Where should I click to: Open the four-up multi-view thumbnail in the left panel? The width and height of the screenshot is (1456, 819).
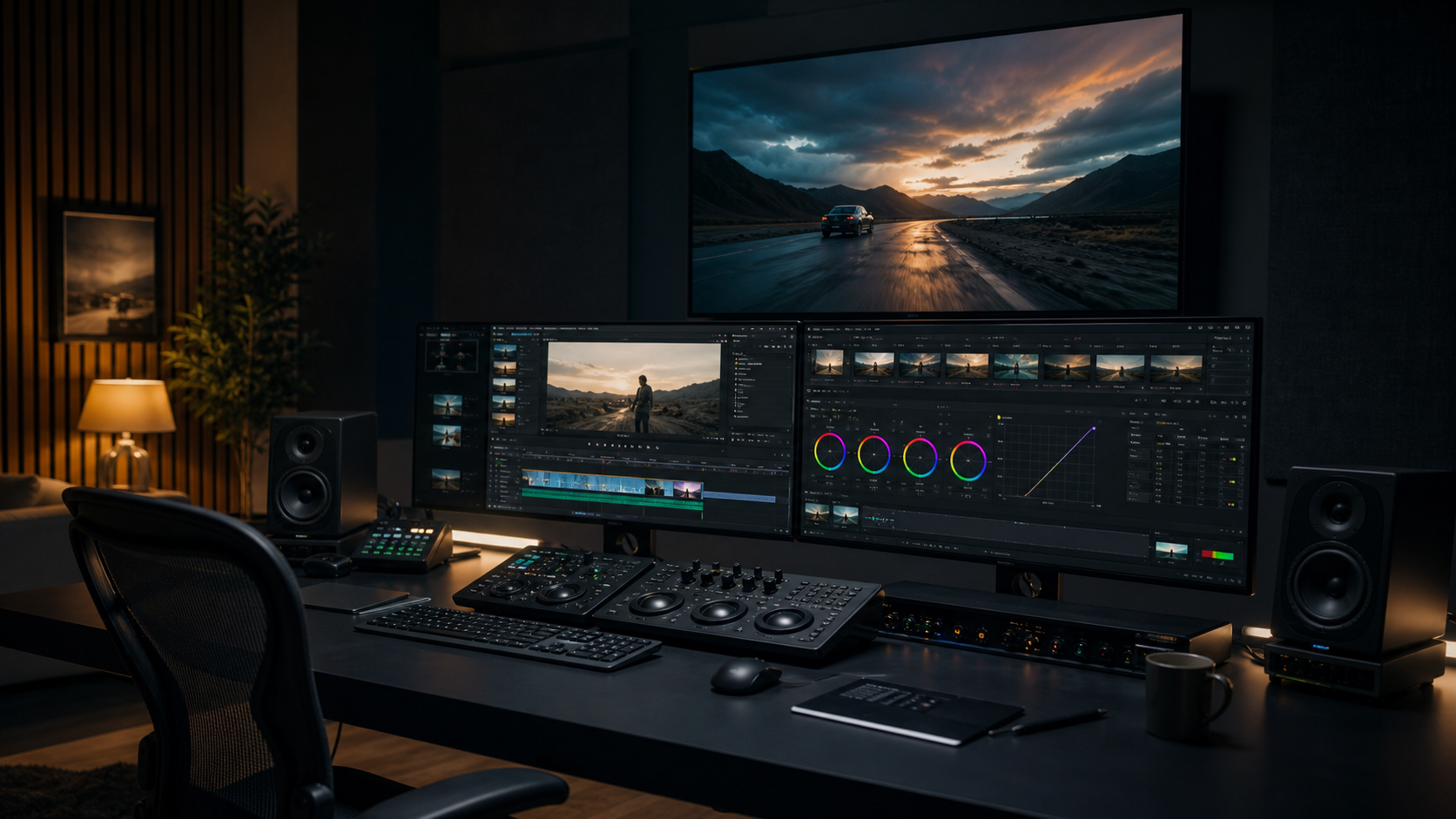tap(451, 355)
